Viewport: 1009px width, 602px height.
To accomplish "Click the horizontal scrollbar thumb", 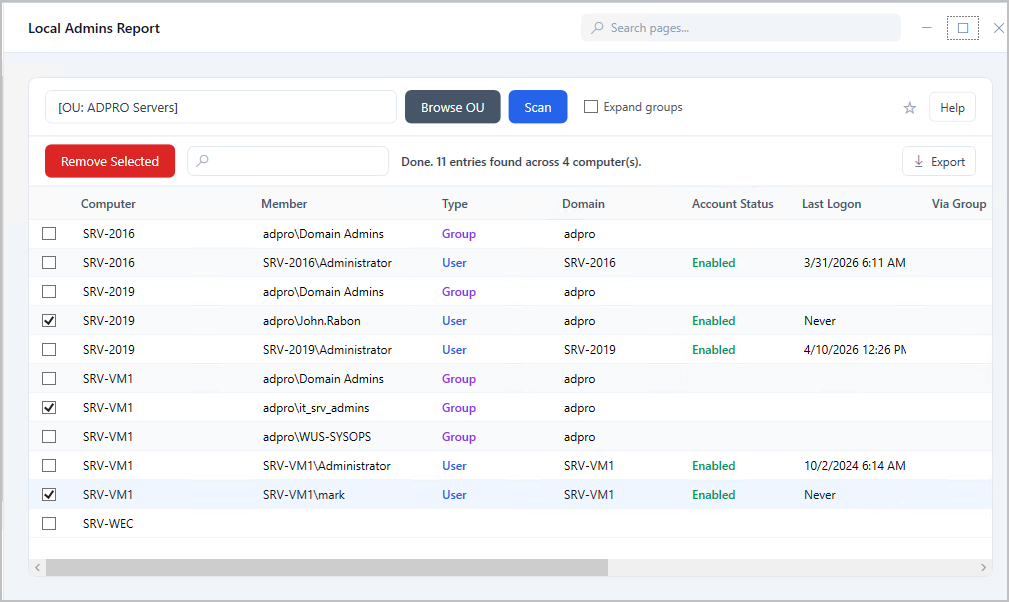I will [x=327, y=567].
